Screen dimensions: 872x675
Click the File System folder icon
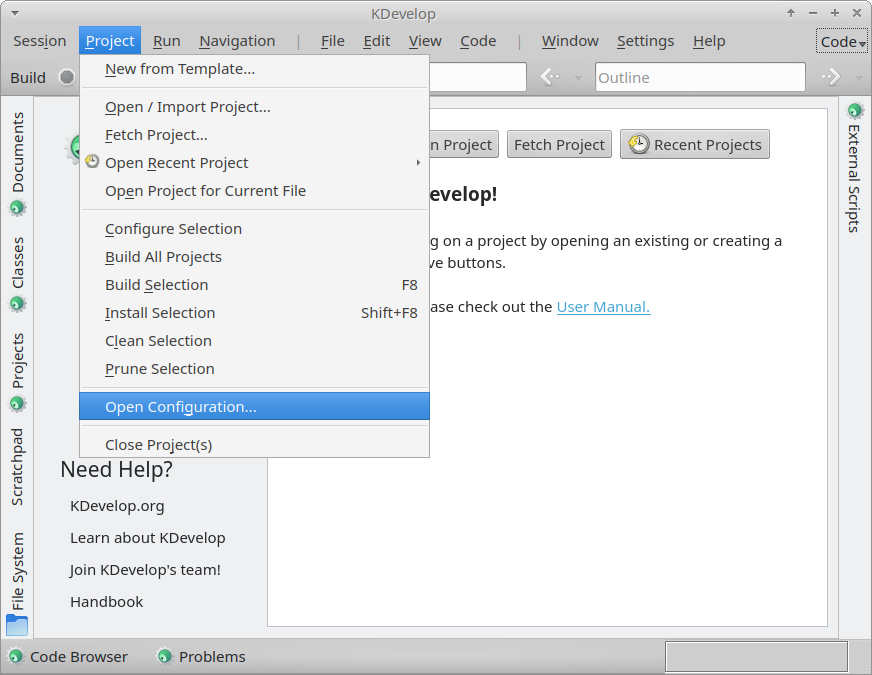tap(17, 625)
